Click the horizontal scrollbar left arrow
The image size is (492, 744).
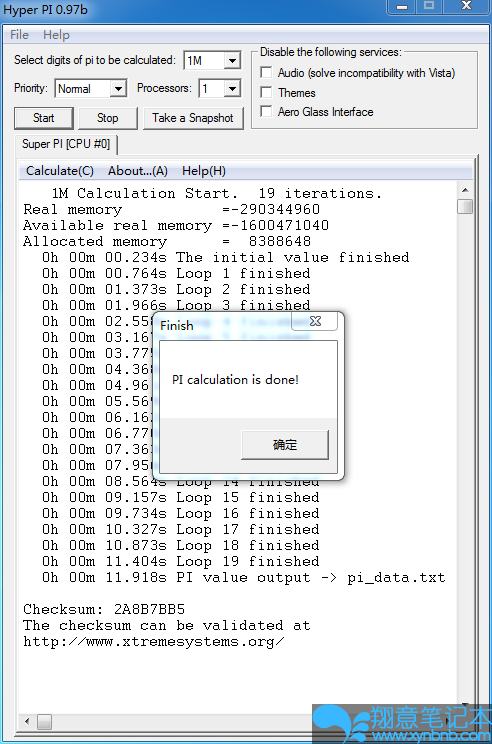tap(27, 722)
